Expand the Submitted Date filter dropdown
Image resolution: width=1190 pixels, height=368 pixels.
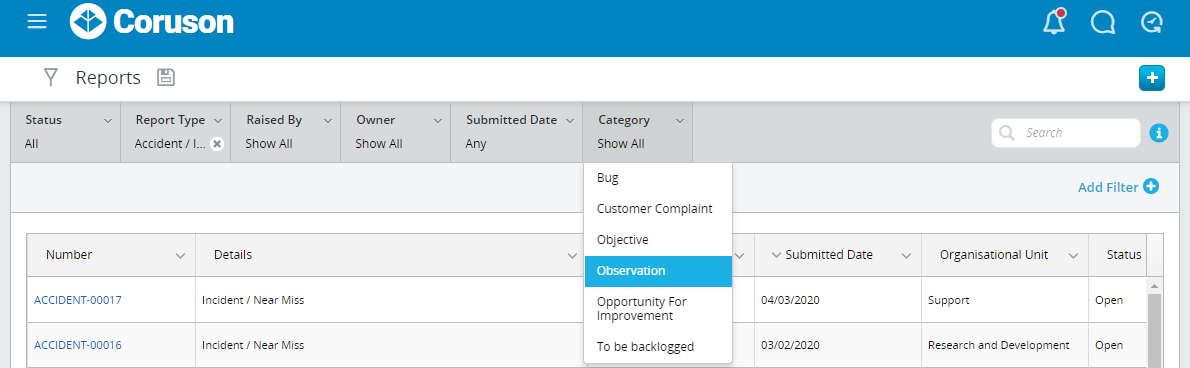click(569, 121)
